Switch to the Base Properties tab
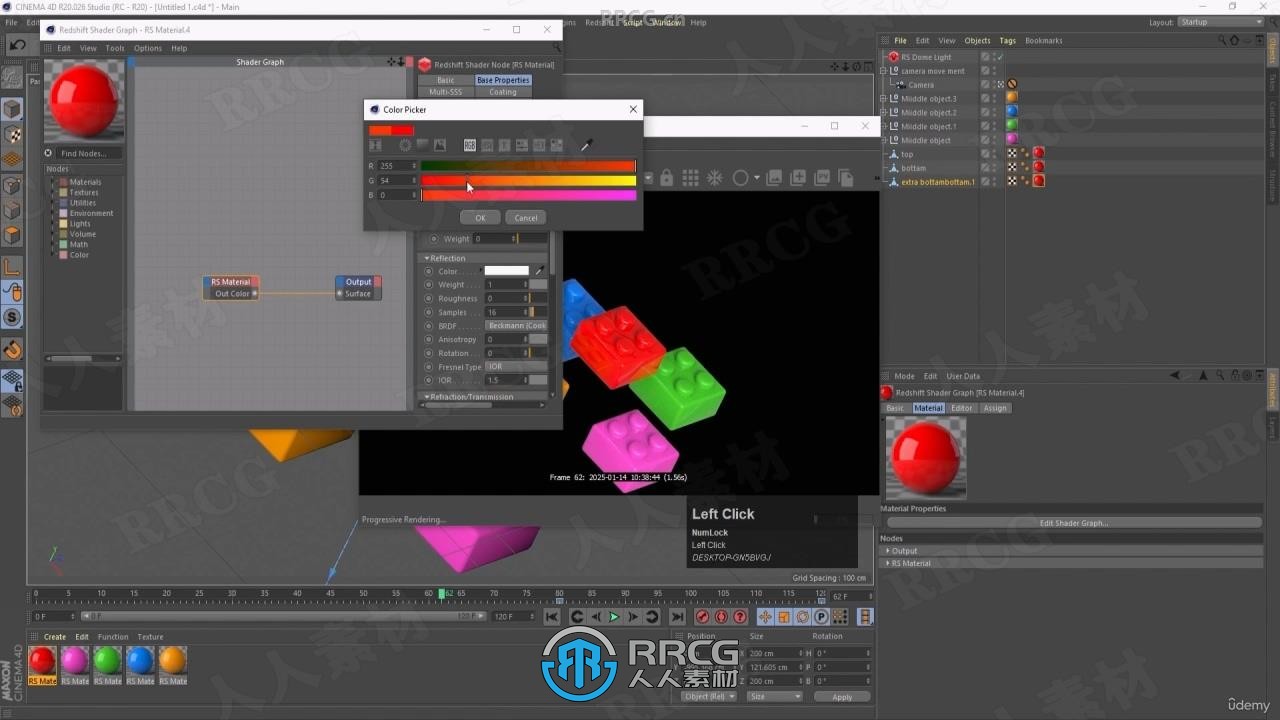The height and width of the screenshot is (720, 1280). [x=503, y=80]
